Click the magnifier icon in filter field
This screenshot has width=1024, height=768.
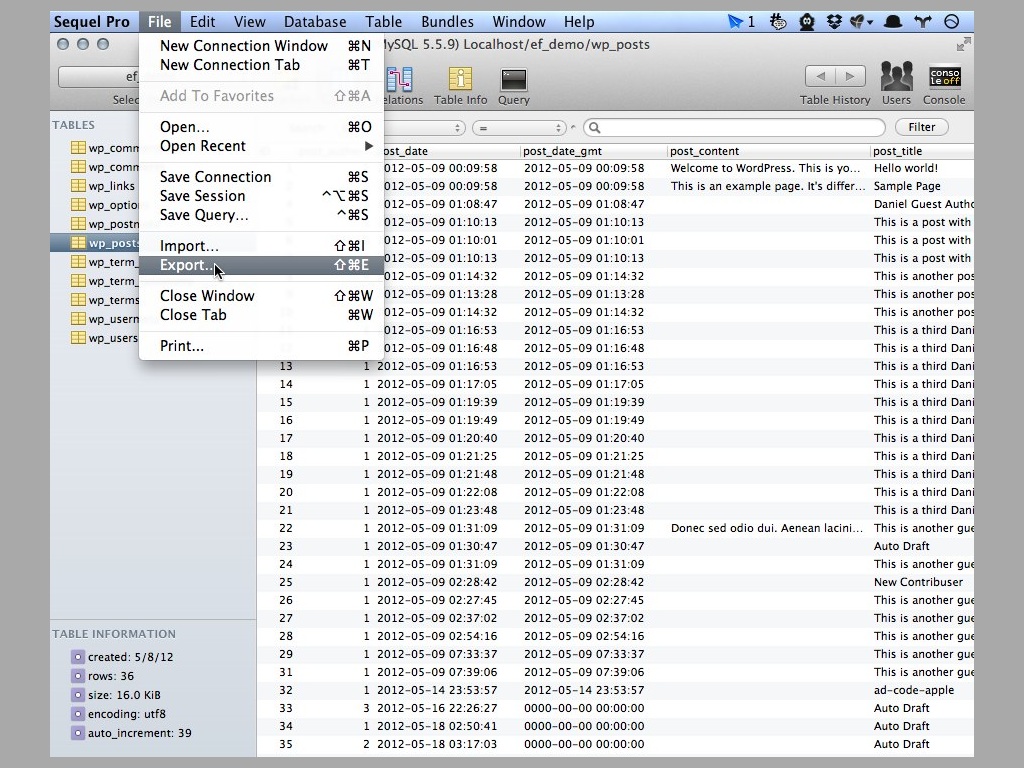594,127
